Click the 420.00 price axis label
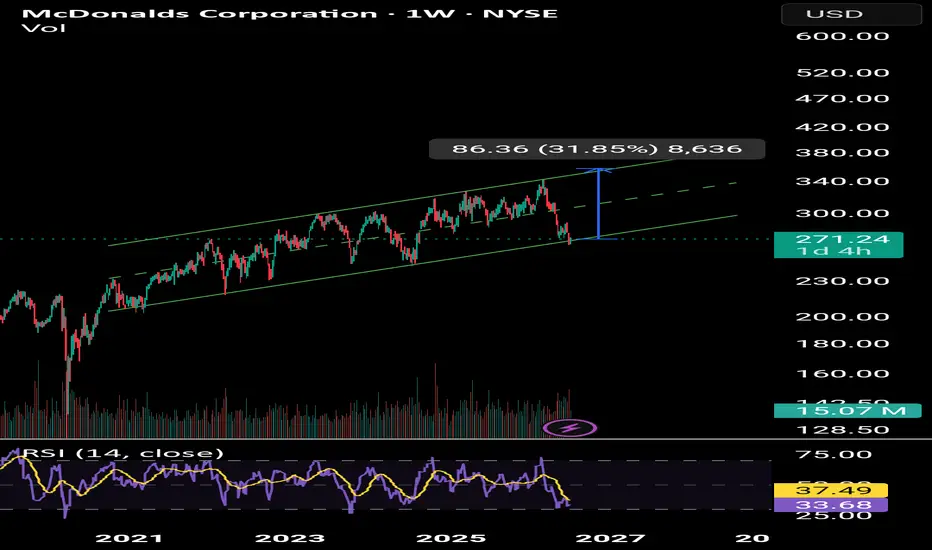 pos(842,127)
